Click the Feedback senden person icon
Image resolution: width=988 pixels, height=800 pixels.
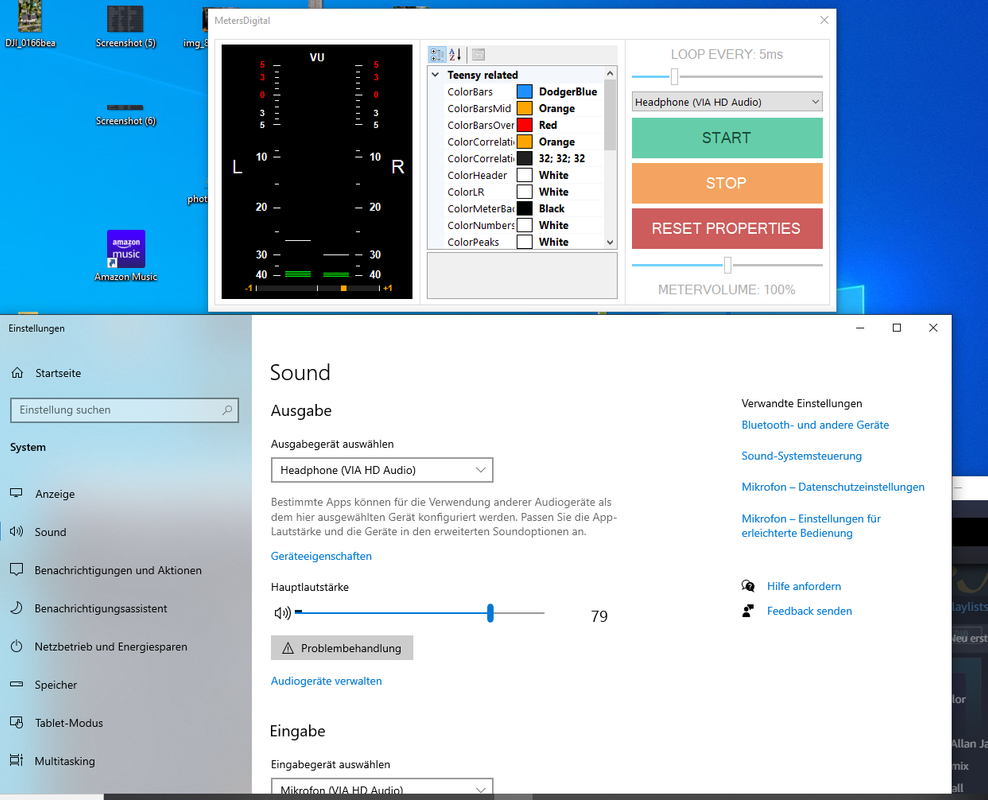(748, 611)
